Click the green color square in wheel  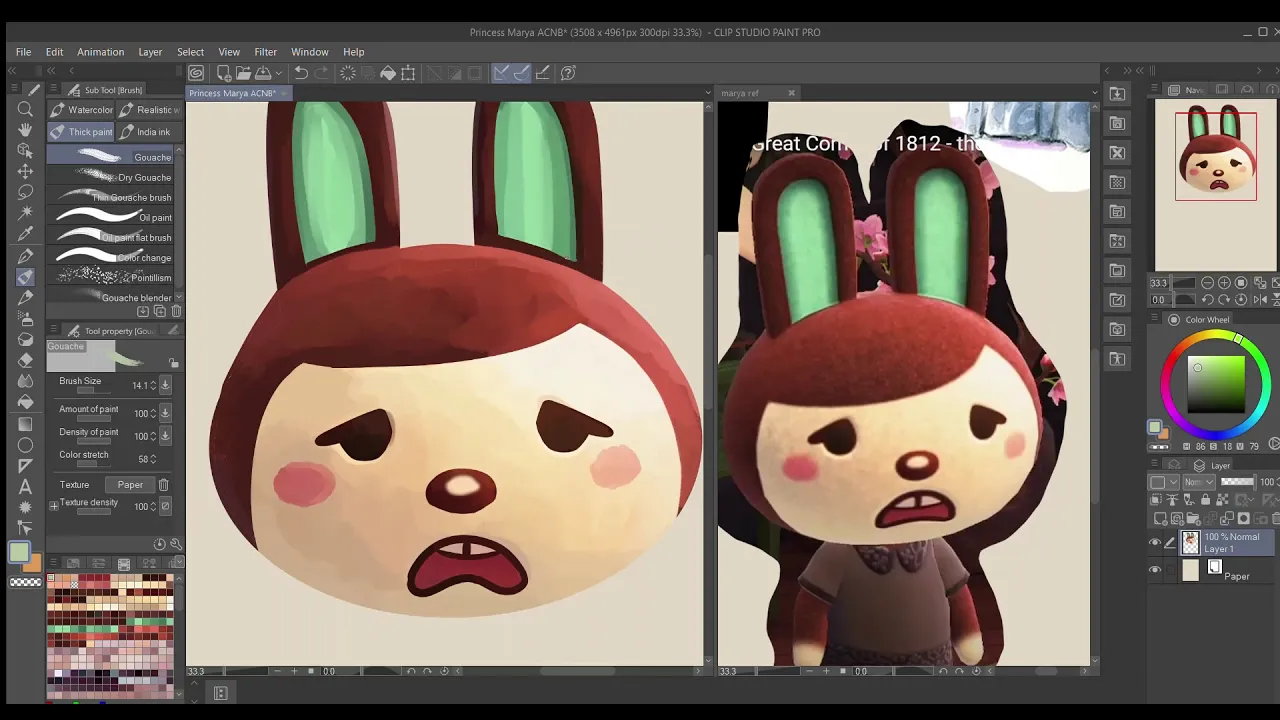point(1215,382)
